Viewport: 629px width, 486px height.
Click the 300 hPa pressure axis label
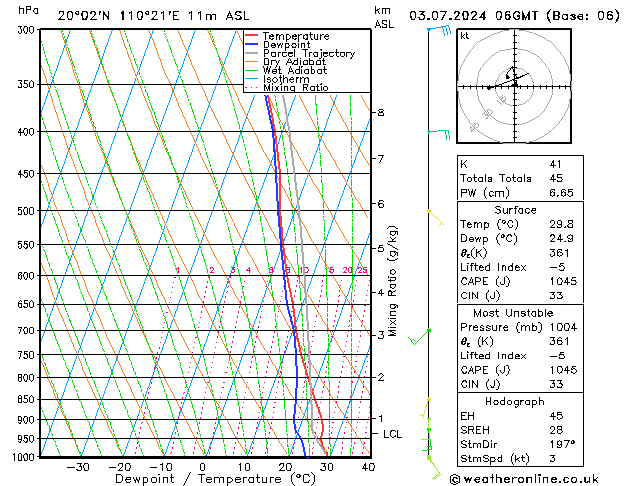click(26, 30)
